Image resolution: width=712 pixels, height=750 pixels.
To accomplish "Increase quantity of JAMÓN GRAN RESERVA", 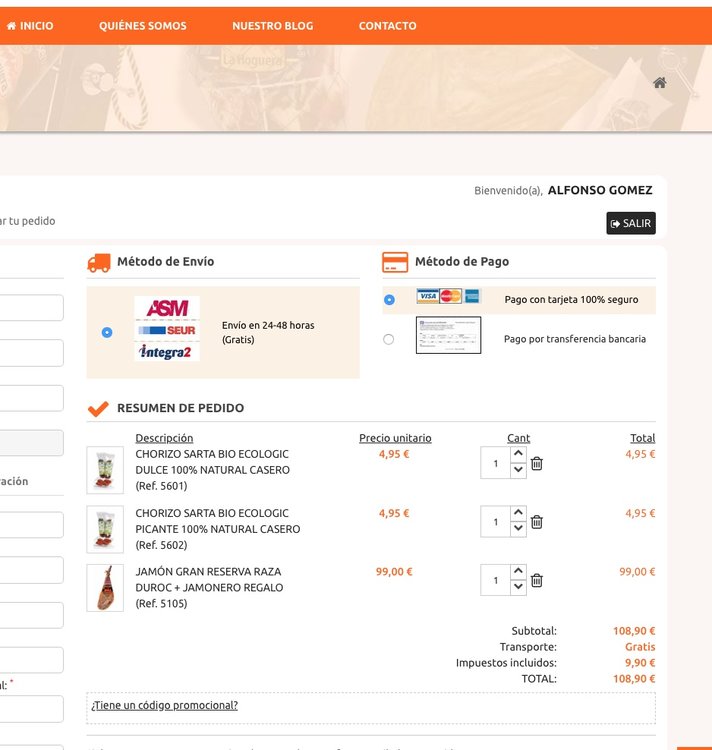I will tap(518, 571).
